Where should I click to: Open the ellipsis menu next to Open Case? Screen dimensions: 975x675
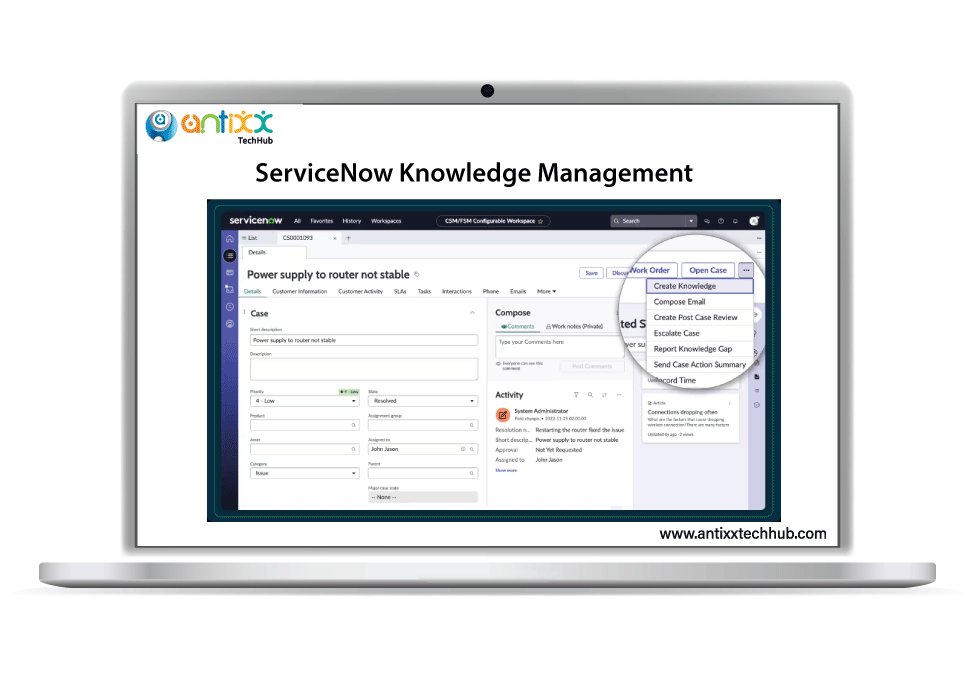pyautogui.click(x=746, y=270)
